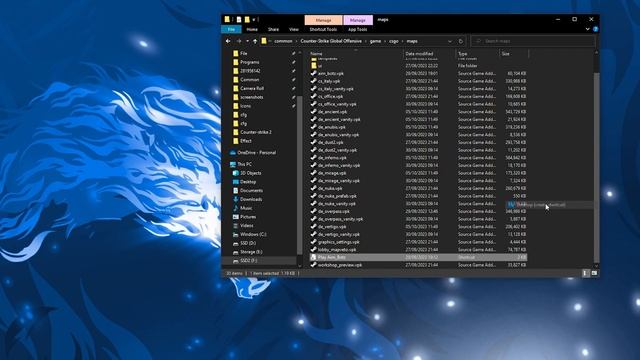The width and height of the screenshot is (640, 360).
Task: Open the Pictures folder in the sidebar
Action: pos(248,217)
